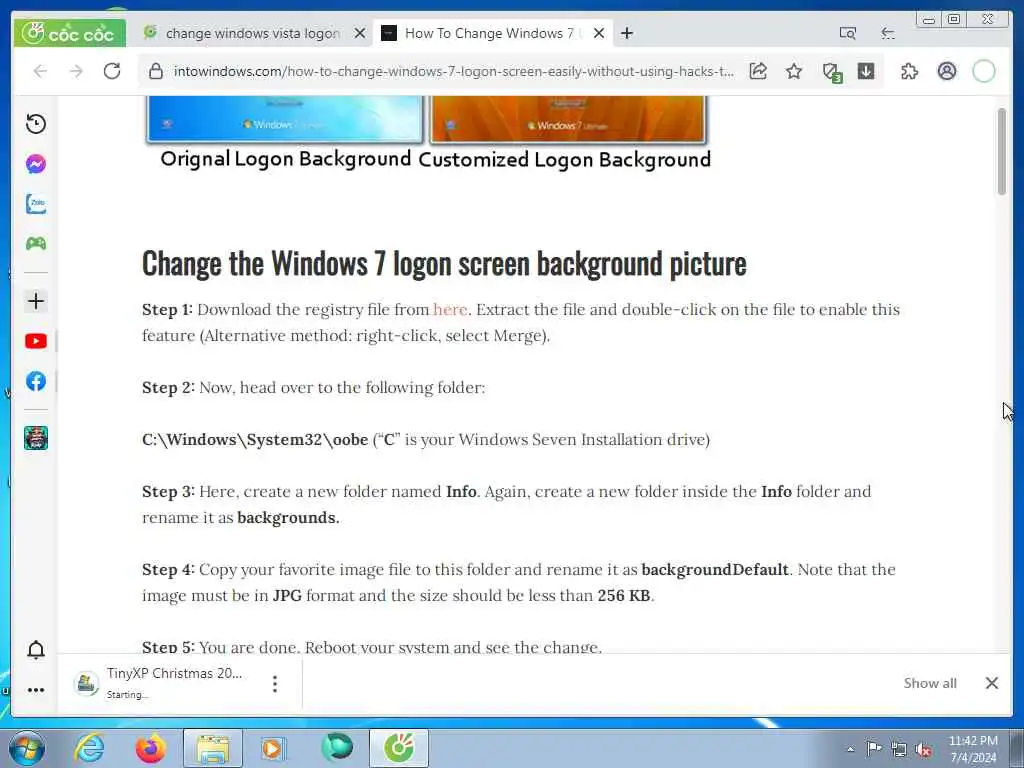Open the ad-block shield icon
The height and width of the screenshot is (768, 1024).
coord(831,72)
